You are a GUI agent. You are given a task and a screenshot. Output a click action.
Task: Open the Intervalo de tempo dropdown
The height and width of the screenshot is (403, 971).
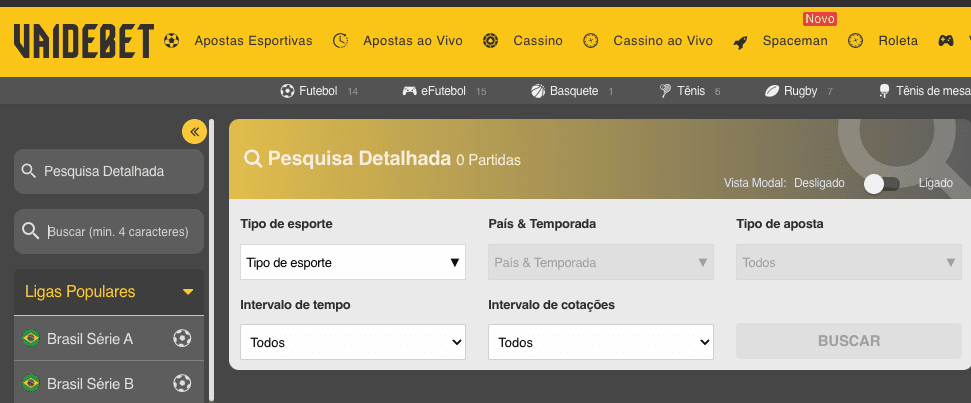pyautogui.click(x=353, y=342)
